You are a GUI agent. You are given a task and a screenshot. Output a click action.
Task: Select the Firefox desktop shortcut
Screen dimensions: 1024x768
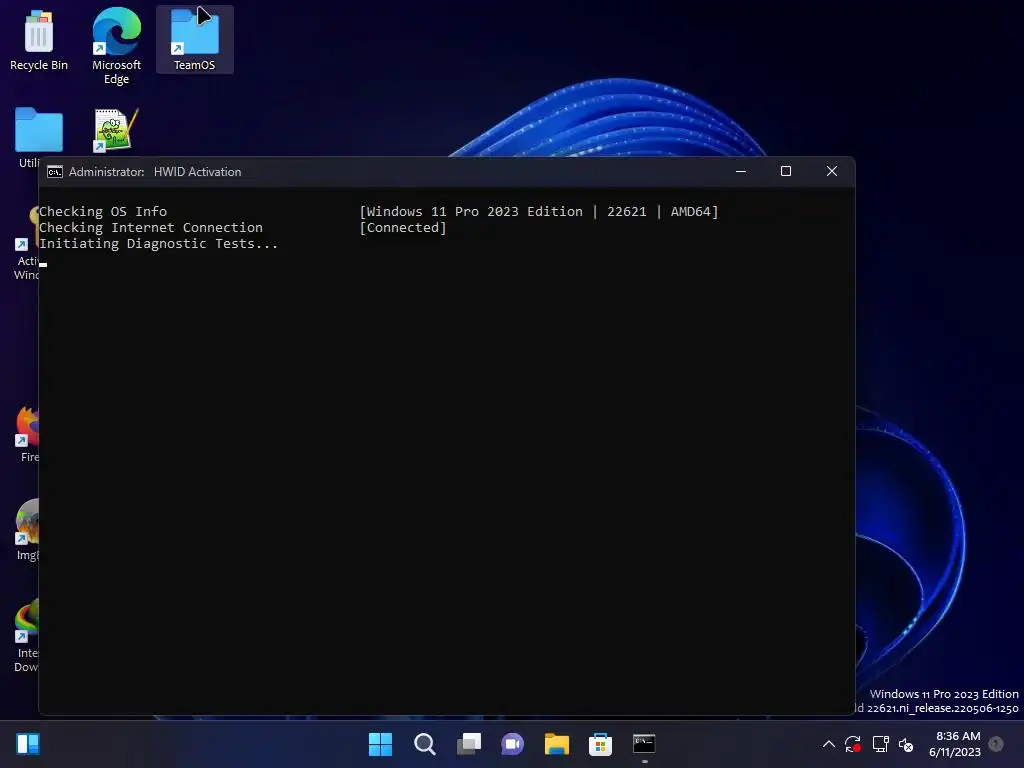[27, 434]
